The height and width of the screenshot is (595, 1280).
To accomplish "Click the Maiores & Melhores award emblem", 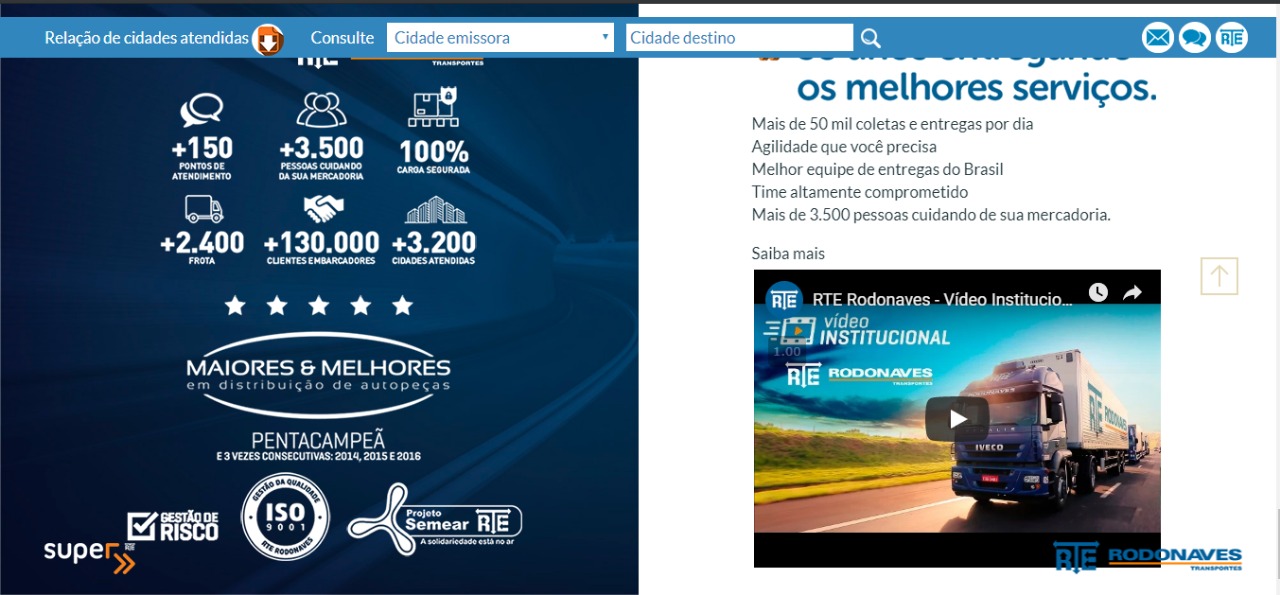I will point(319,374).
